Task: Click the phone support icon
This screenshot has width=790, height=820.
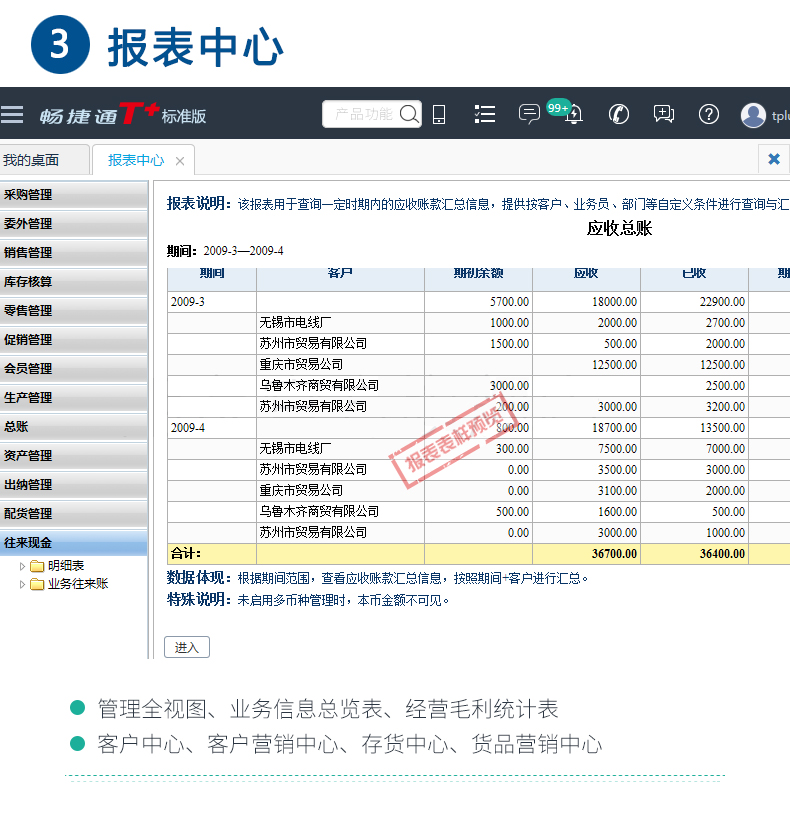Action: click(618, 115)
